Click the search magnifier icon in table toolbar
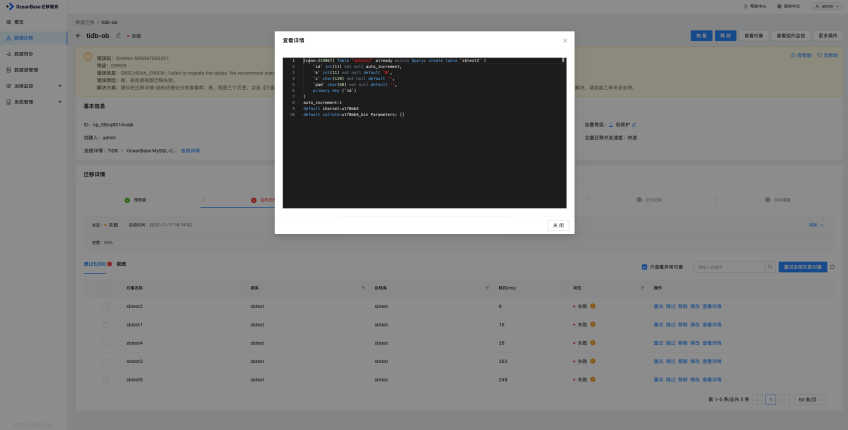848x430 pixels. [x=770, y=267]
